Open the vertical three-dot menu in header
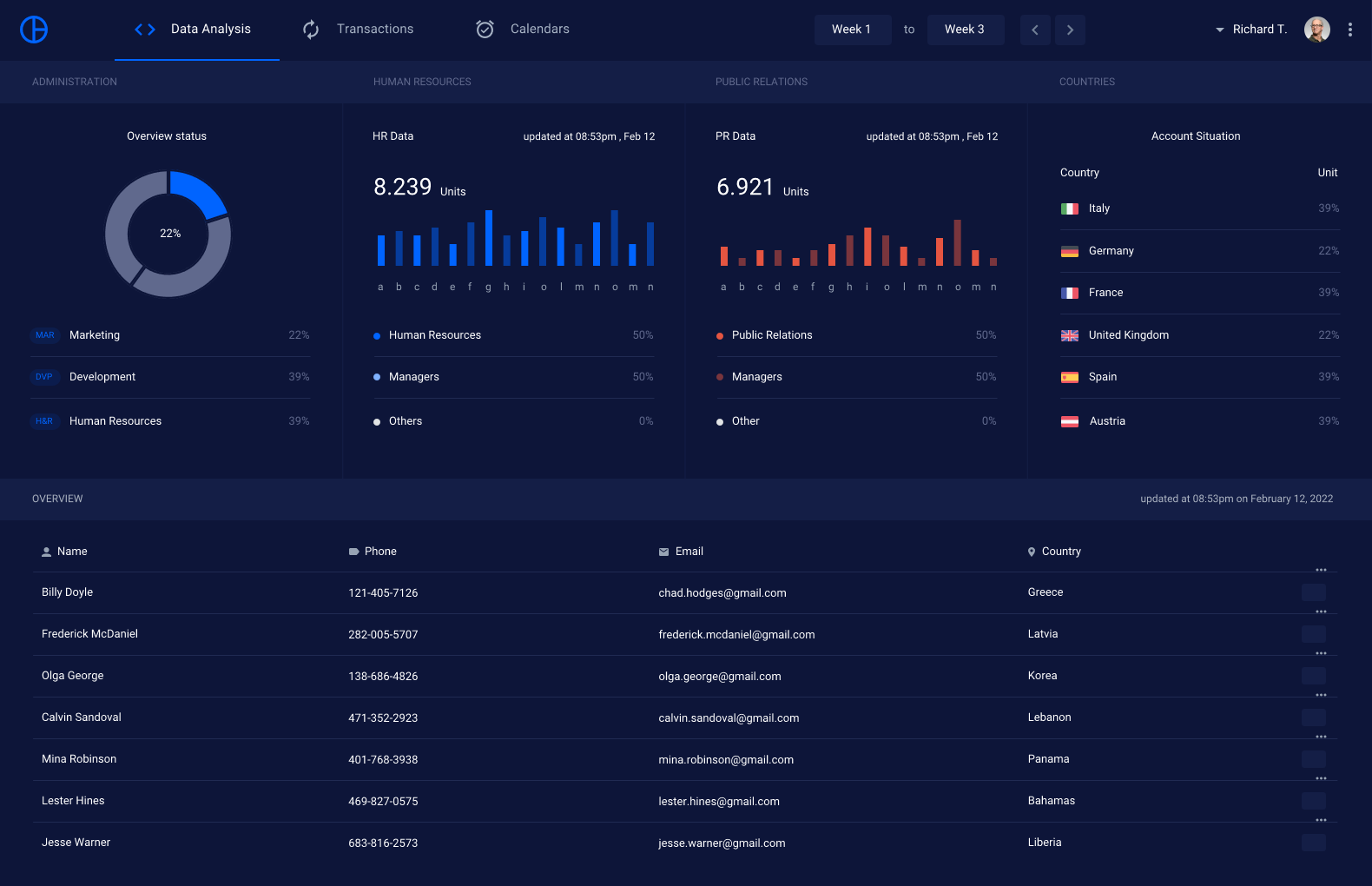 click(1349, 30)
